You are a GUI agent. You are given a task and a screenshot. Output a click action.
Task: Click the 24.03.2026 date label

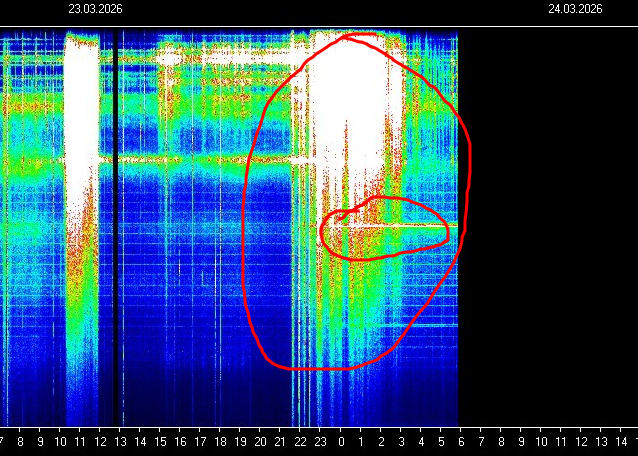pyautogui.click(x=575, y=8)
